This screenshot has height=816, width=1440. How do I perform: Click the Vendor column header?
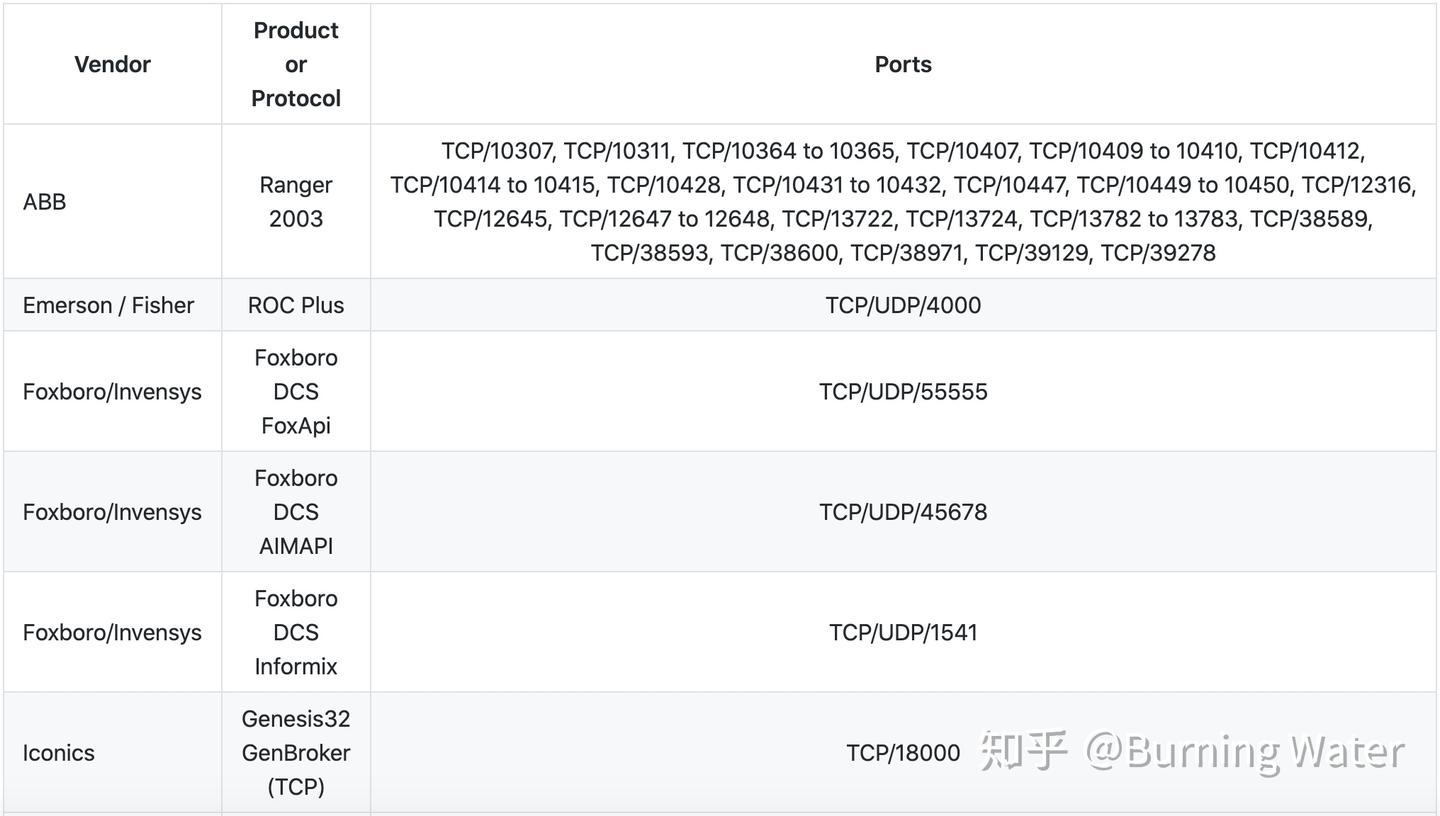pos(112,64)
